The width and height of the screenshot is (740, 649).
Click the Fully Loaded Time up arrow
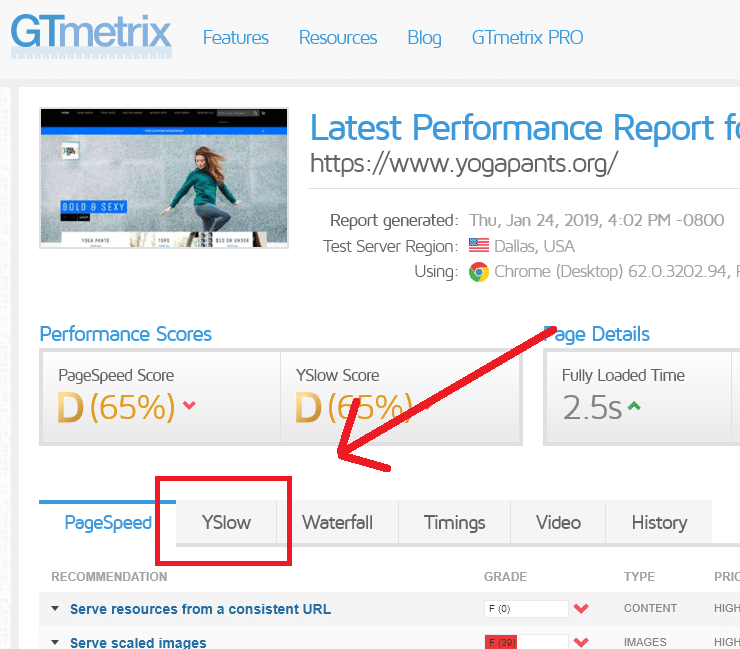coord(634,405)
